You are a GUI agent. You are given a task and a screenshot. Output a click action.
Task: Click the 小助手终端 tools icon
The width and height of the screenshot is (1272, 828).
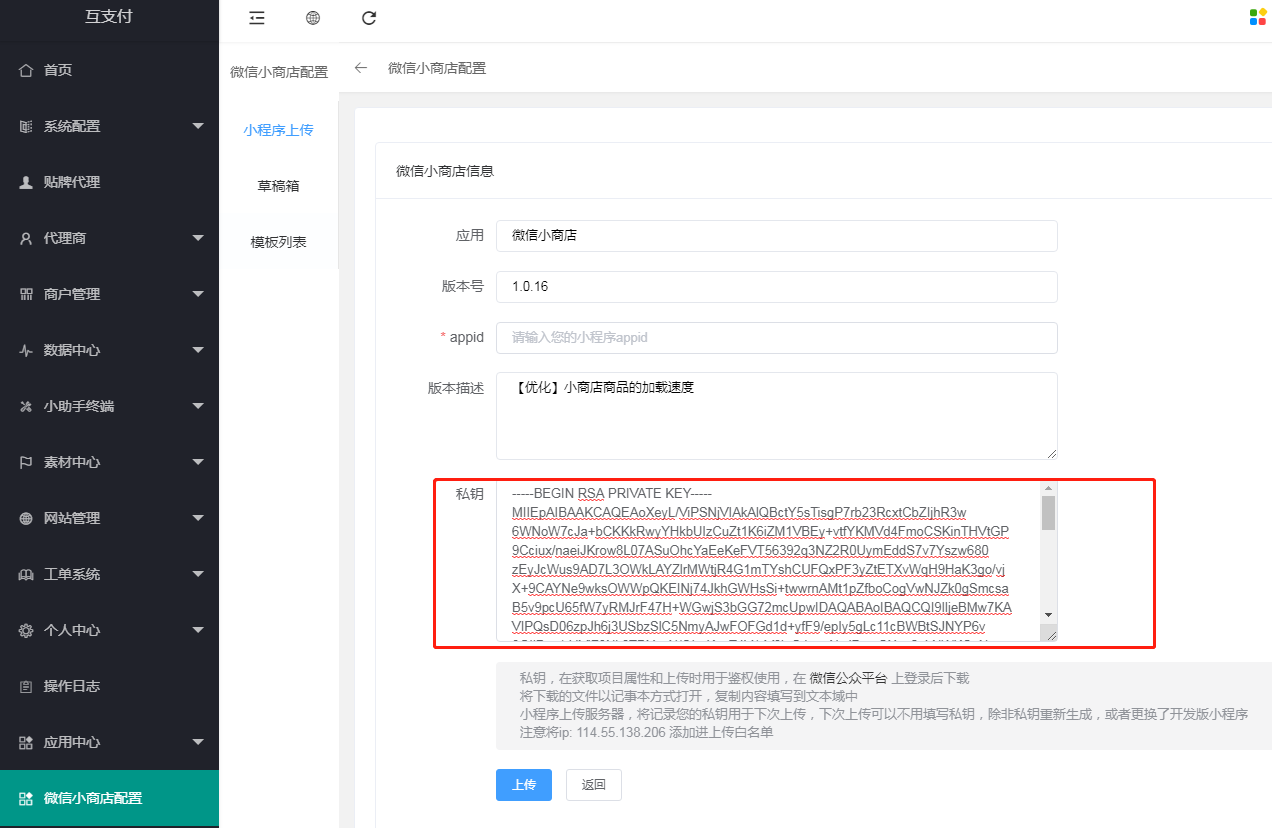tap(26, 406)
